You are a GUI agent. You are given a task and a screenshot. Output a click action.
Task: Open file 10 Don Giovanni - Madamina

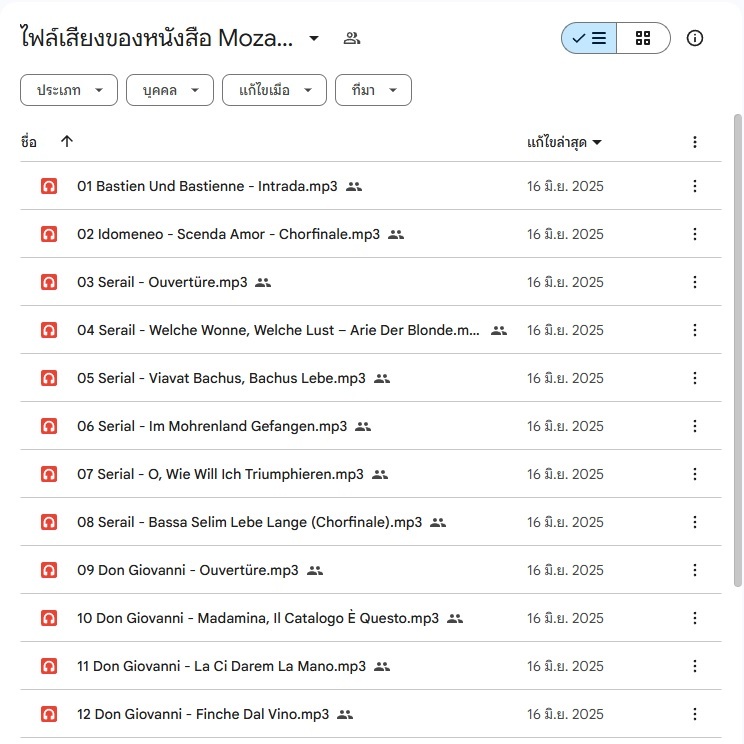coord(258,618)
